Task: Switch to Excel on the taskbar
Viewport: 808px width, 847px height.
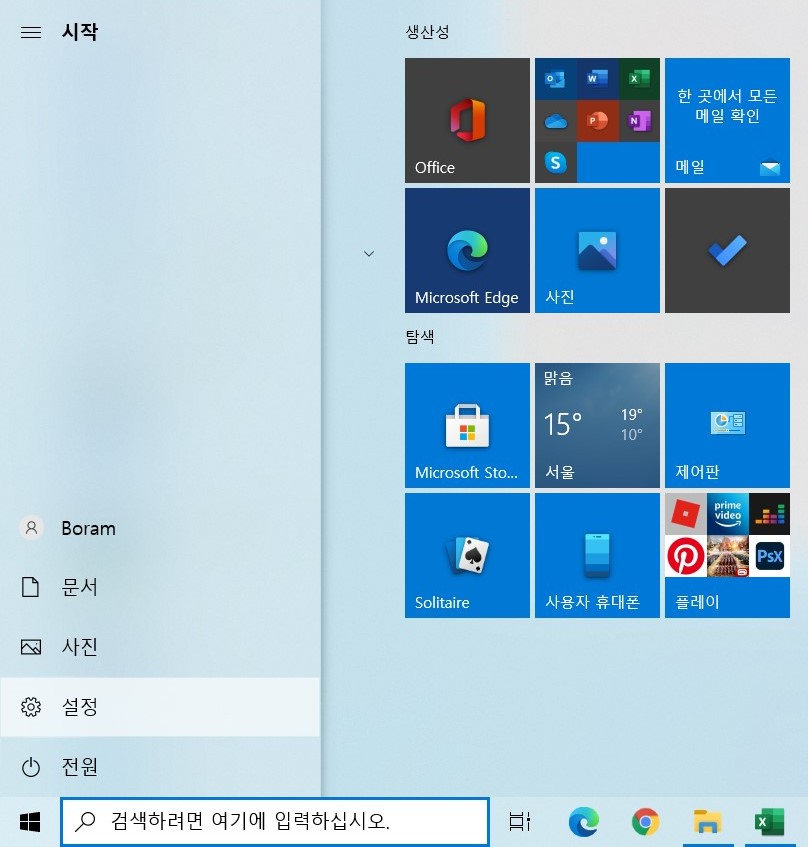Action: point(769,822)
